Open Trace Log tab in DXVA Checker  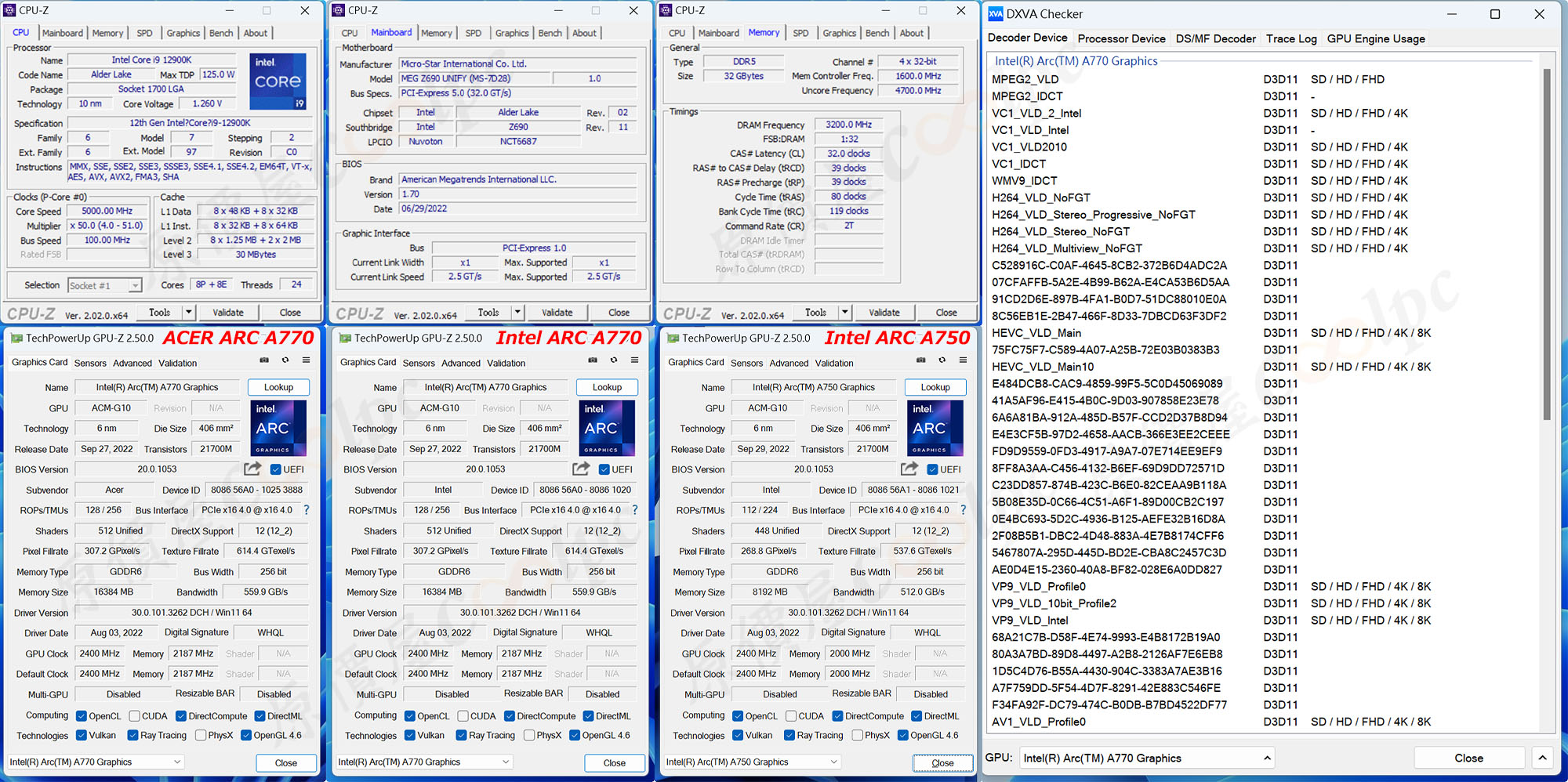point(1291,38)
